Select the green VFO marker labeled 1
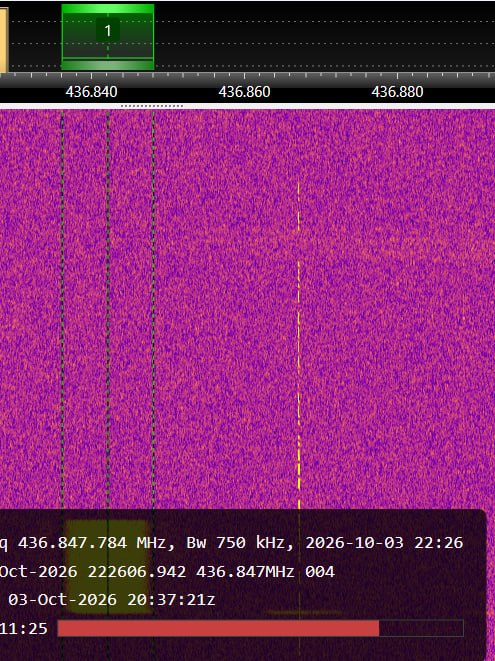This screenshot has height=661, width=495. pyautogui.click(x=108, y=37)
